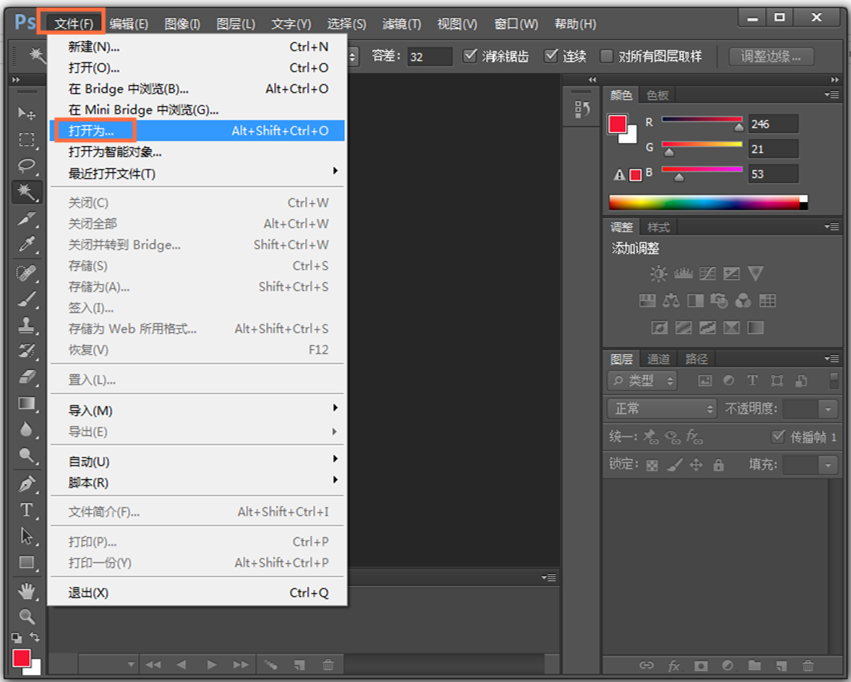Open the 不透明度 opacity dropdown
This screenshot has width=851, height=682.
[828, 409]
